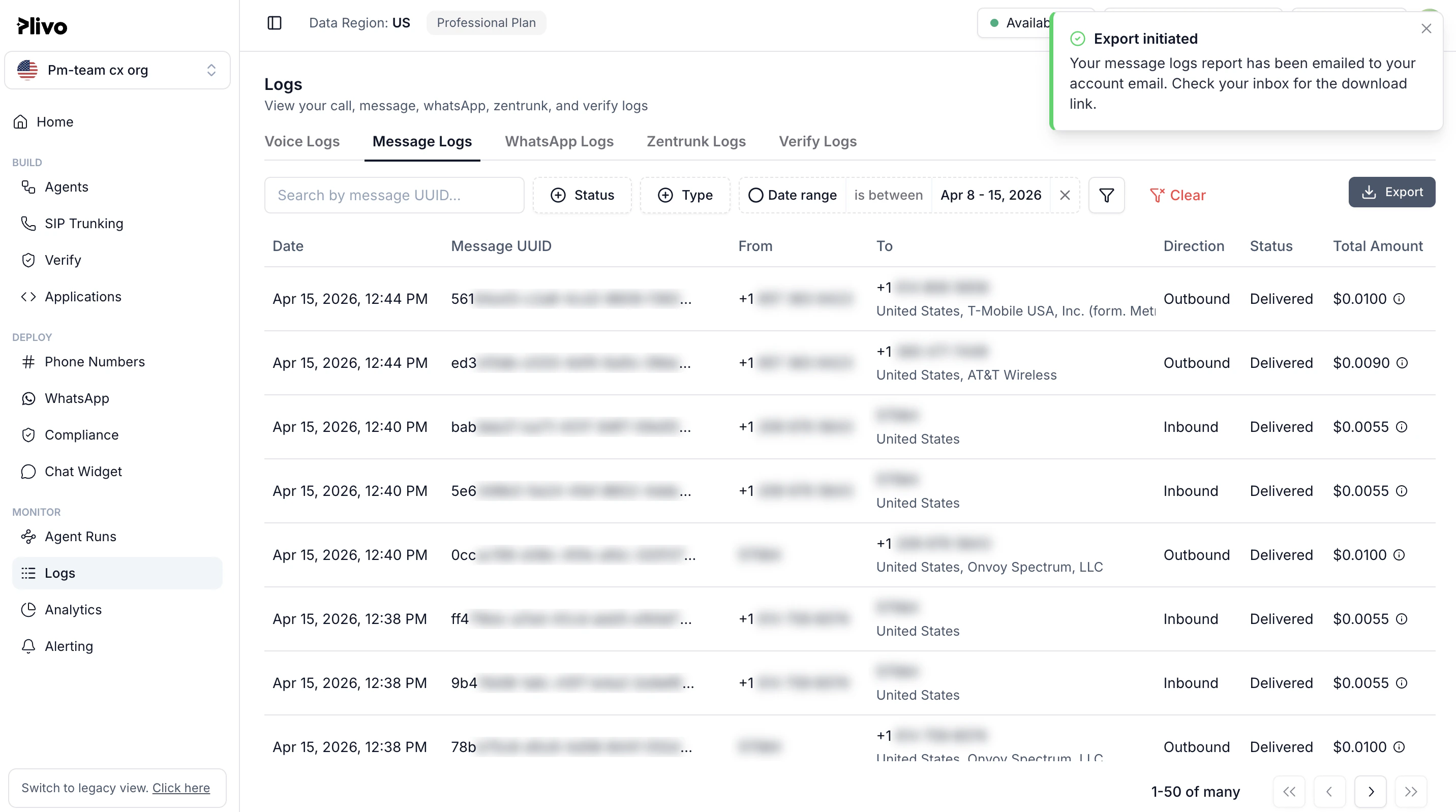Click the Status column header
Image resolution: width=1456 pixels, height=812 pixels.
click(1271, 247)
